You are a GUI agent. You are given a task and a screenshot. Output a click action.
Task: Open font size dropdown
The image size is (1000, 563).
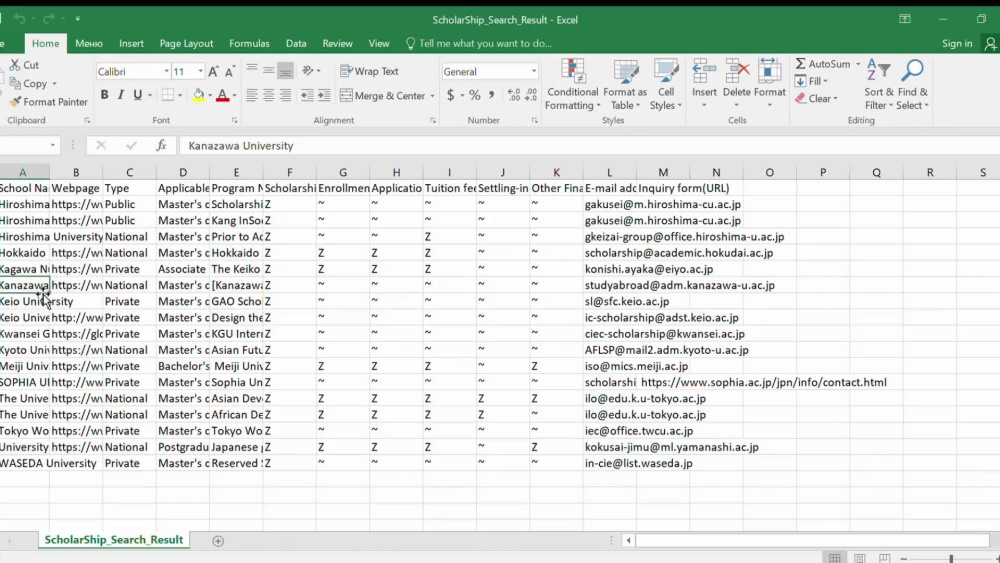pyautogui.click(x=200, y=71)
